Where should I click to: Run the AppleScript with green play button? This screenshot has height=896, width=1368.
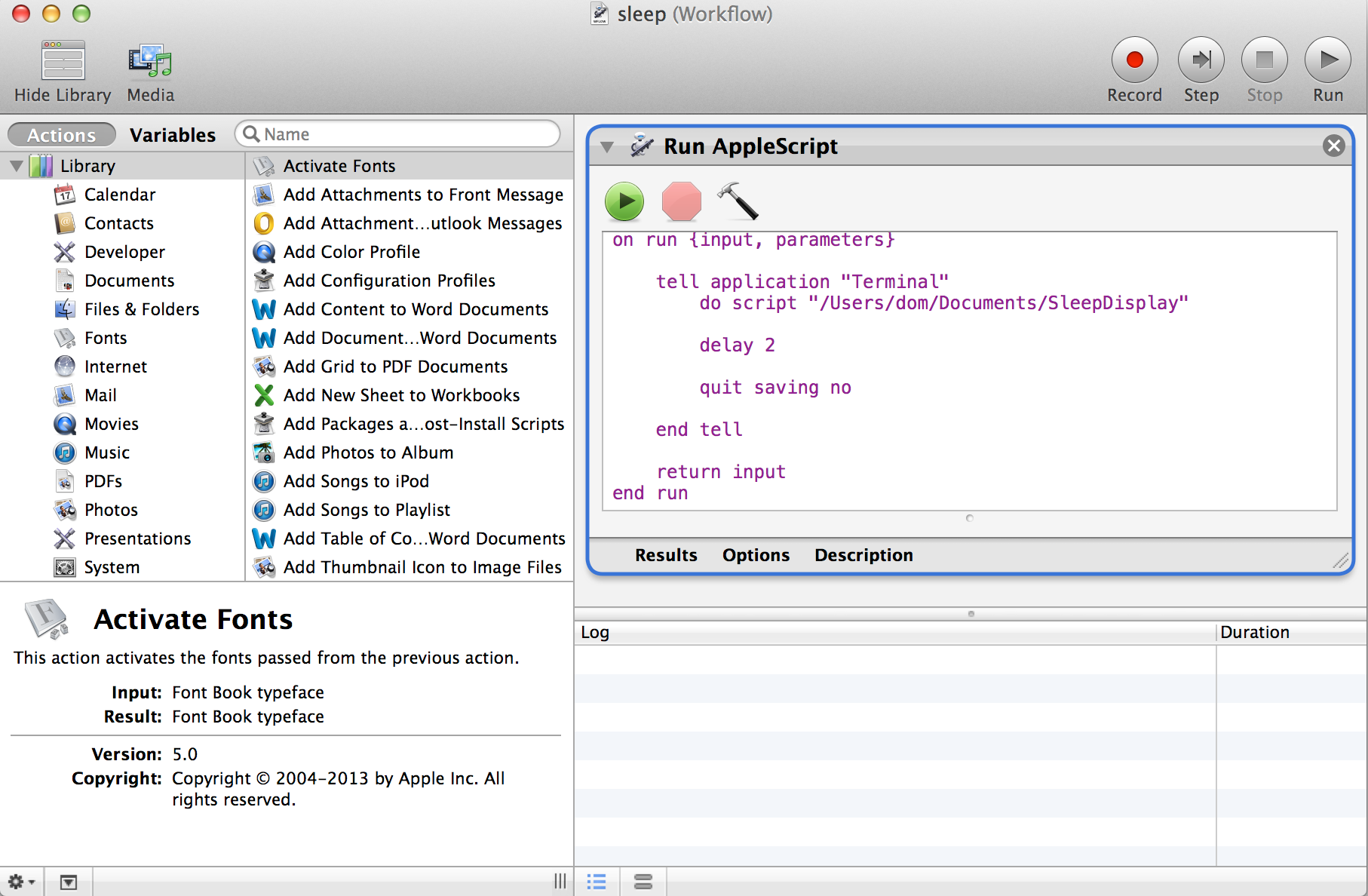pyautogui.click(x=624, y=201)
